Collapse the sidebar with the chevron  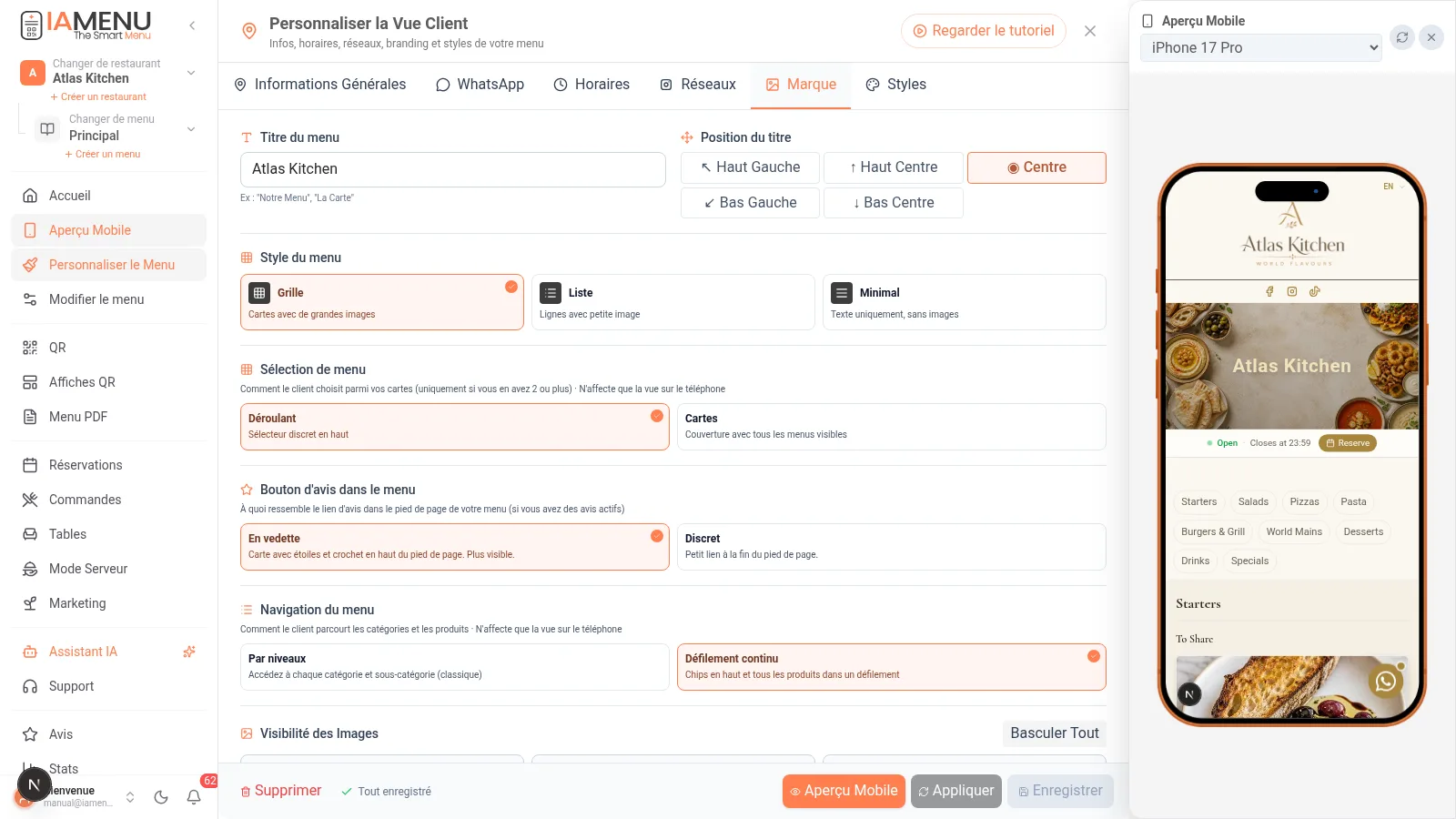pos(192,25)
